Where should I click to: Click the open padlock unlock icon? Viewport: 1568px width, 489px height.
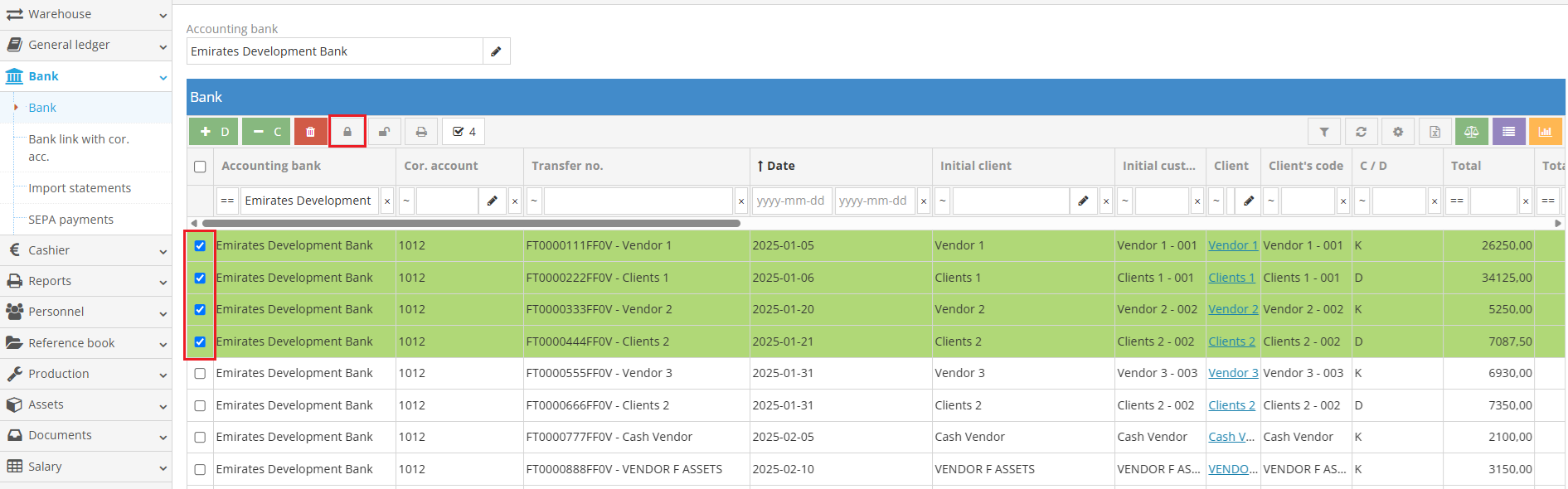(x=385, y=132)
